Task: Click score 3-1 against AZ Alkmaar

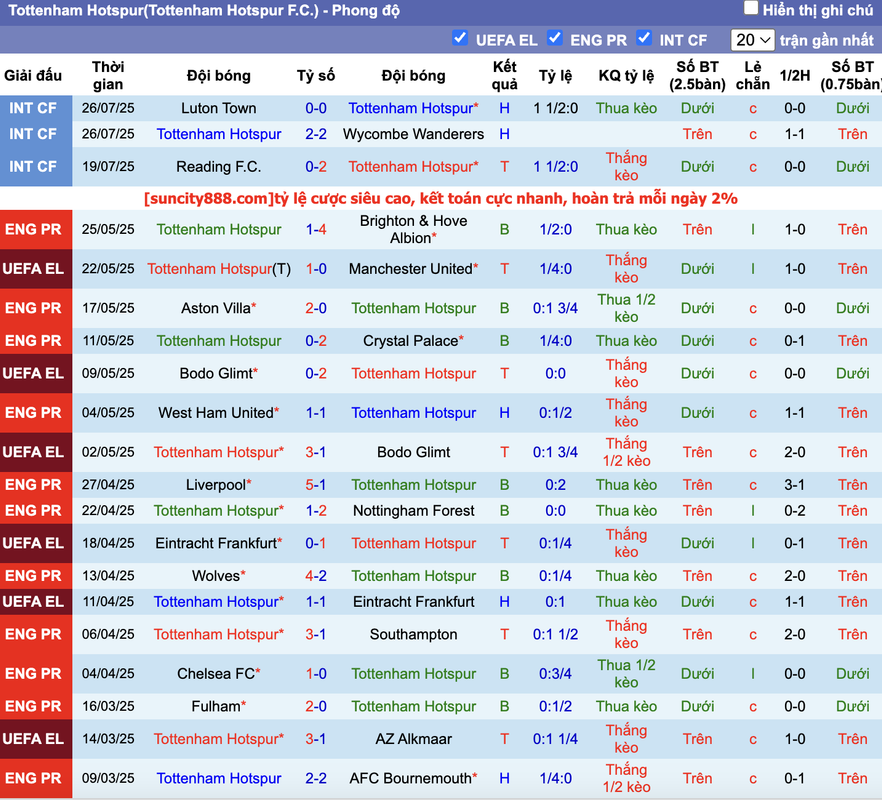Action: [316, 739]
